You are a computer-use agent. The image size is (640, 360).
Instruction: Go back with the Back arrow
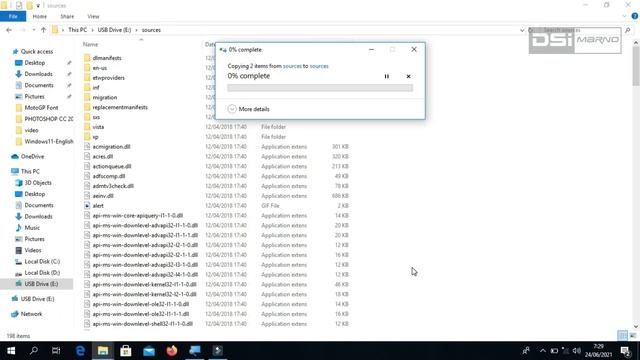[x=9, y=30]
